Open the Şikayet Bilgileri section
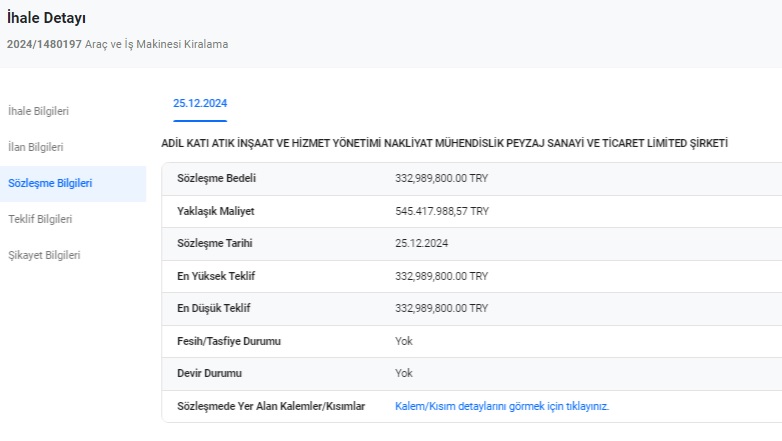The image size is (782, 441). point(44,255)
